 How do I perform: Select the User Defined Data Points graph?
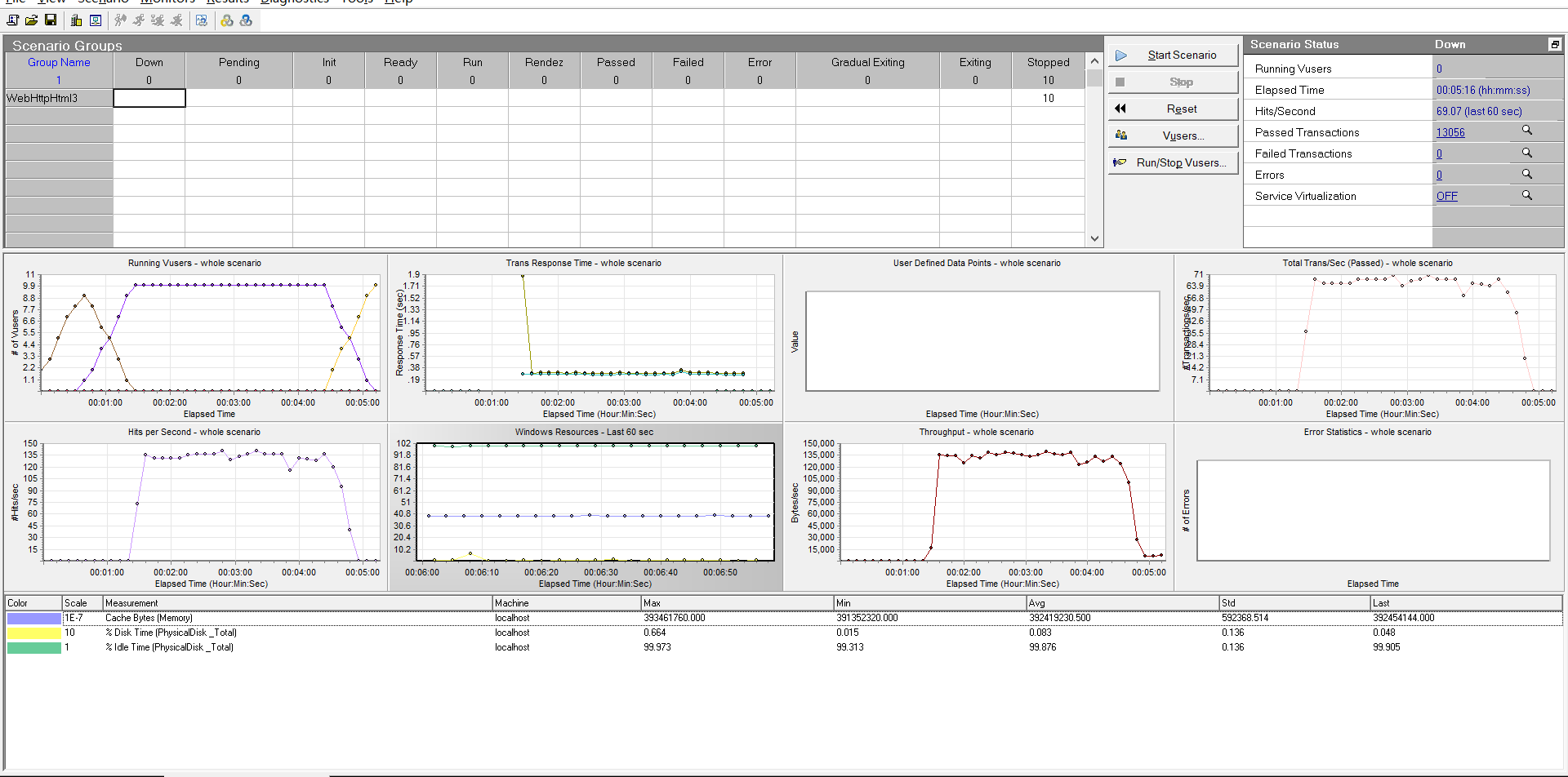pyautogui.click(x=978, y=337)
